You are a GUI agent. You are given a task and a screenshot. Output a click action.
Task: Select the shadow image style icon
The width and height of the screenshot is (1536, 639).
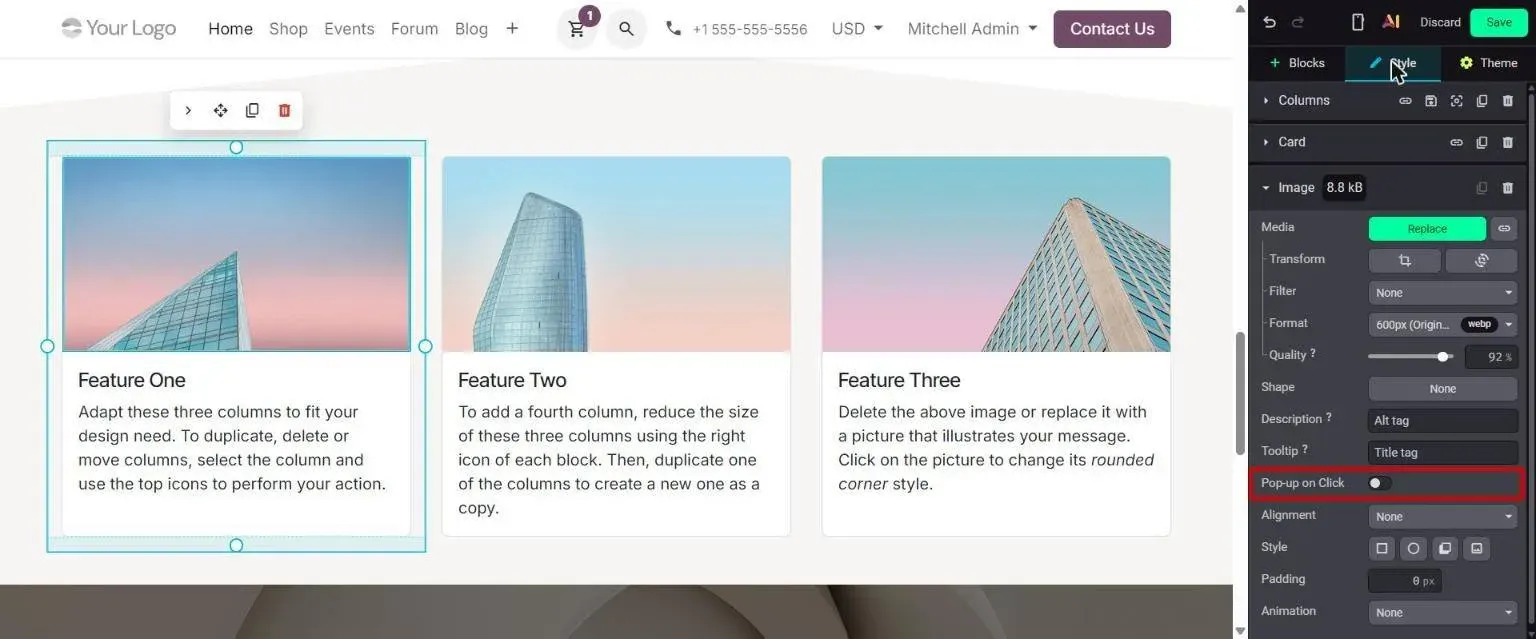(x=1444, y=548)
